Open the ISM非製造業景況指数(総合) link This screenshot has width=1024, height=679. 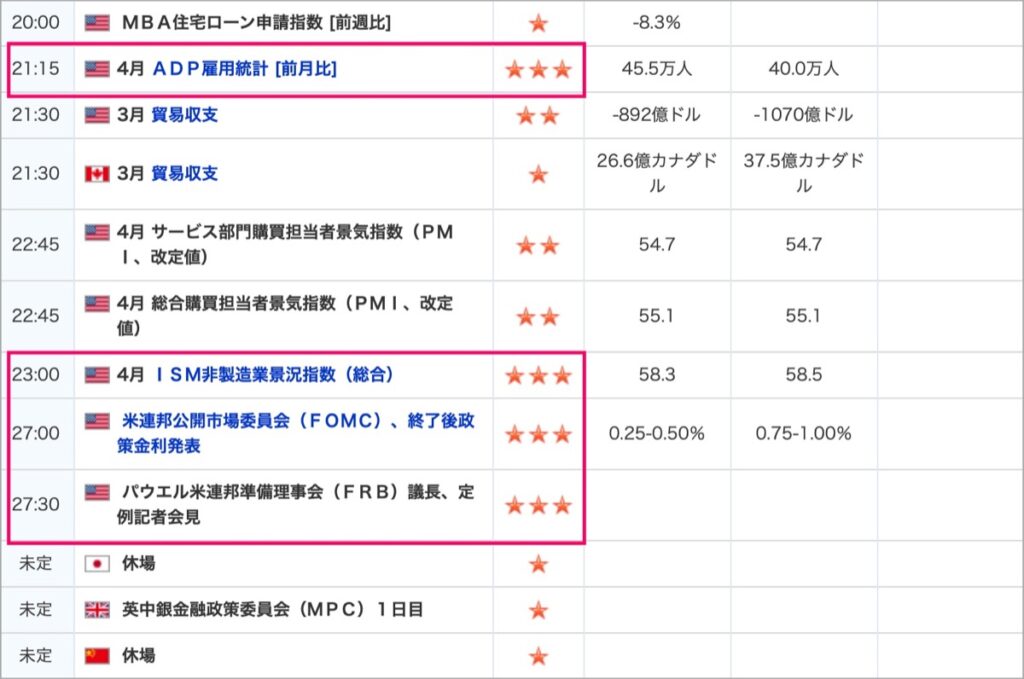pos(273,375)
